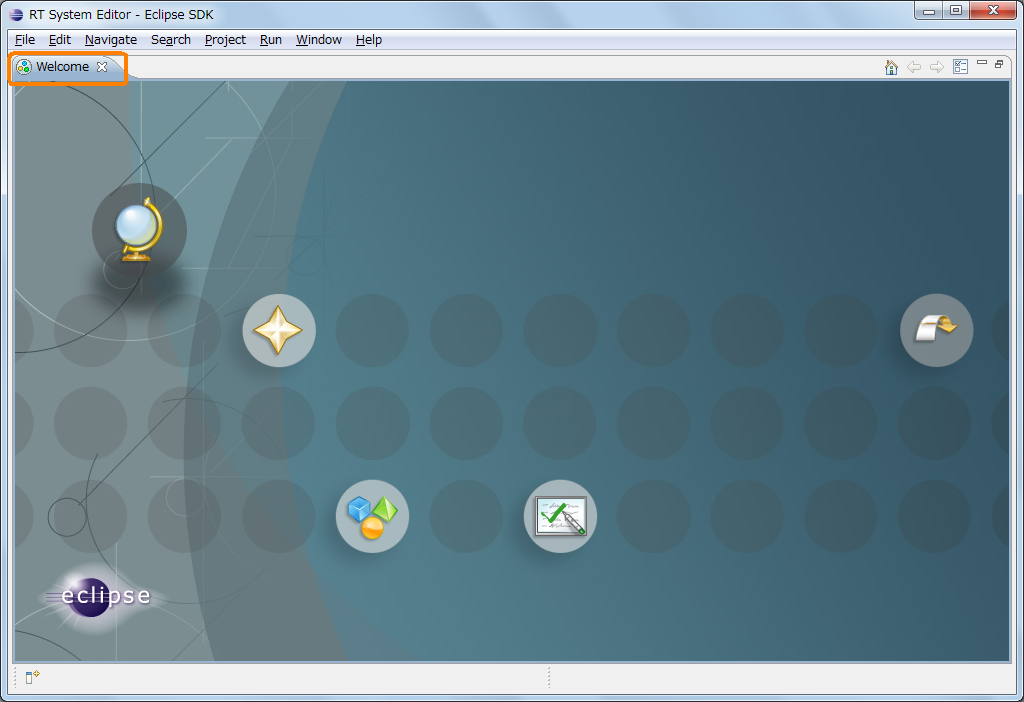Restore the Welcome view panel size
The image size is (1024, 702).
[x=999, y=64]
